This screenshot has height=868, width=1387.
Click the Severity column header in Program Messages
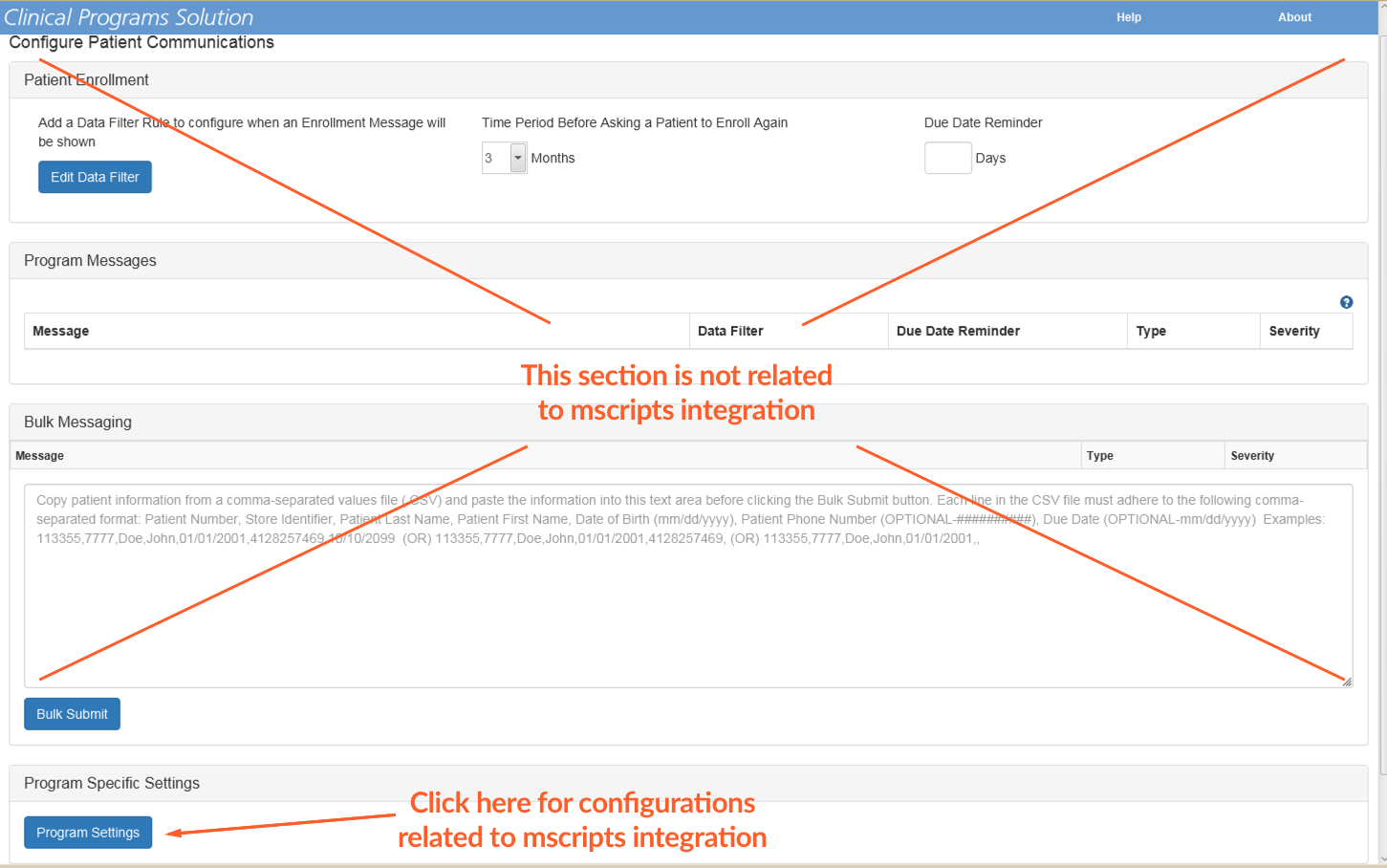point(1306,331)
